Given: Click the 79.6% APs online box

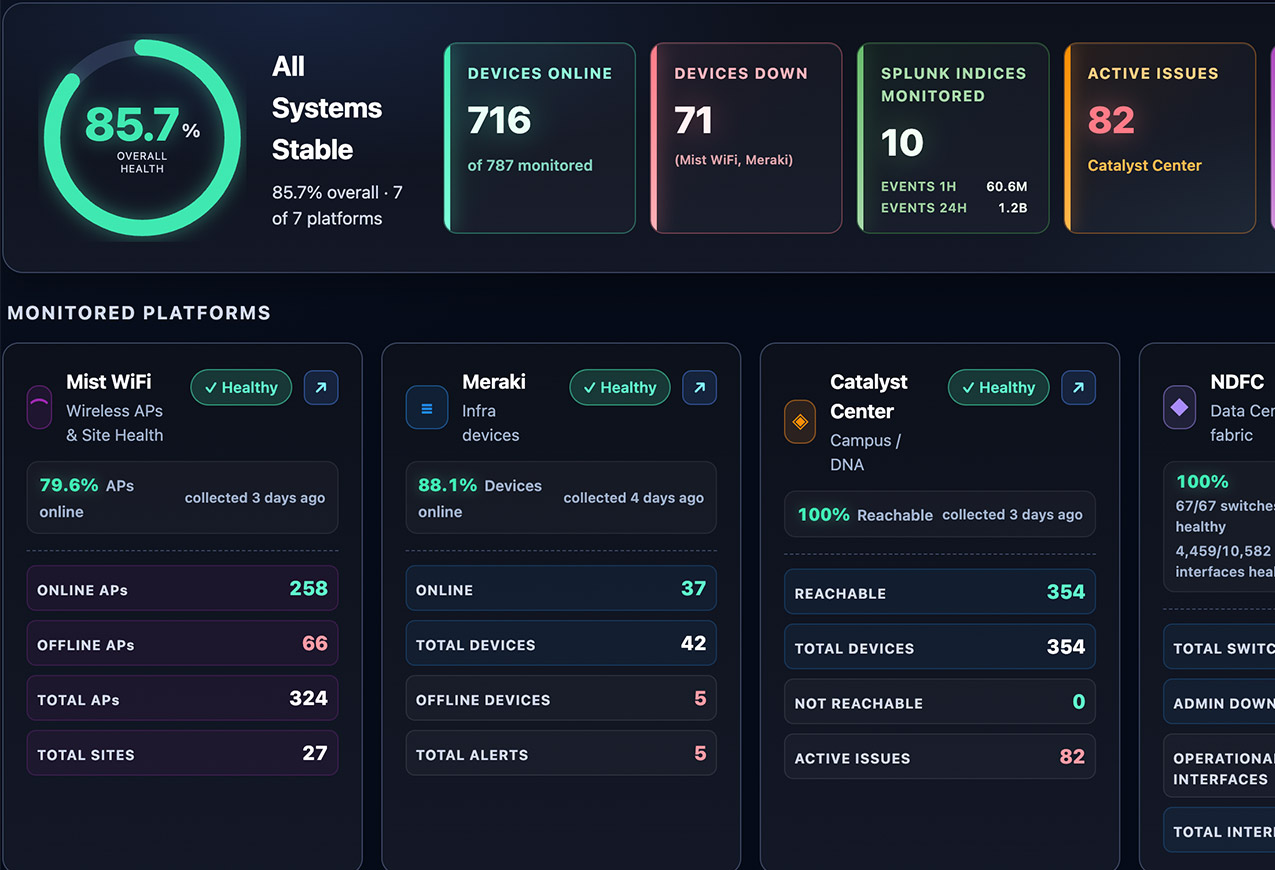Looking at the screenshot, I should click(182, 498).
